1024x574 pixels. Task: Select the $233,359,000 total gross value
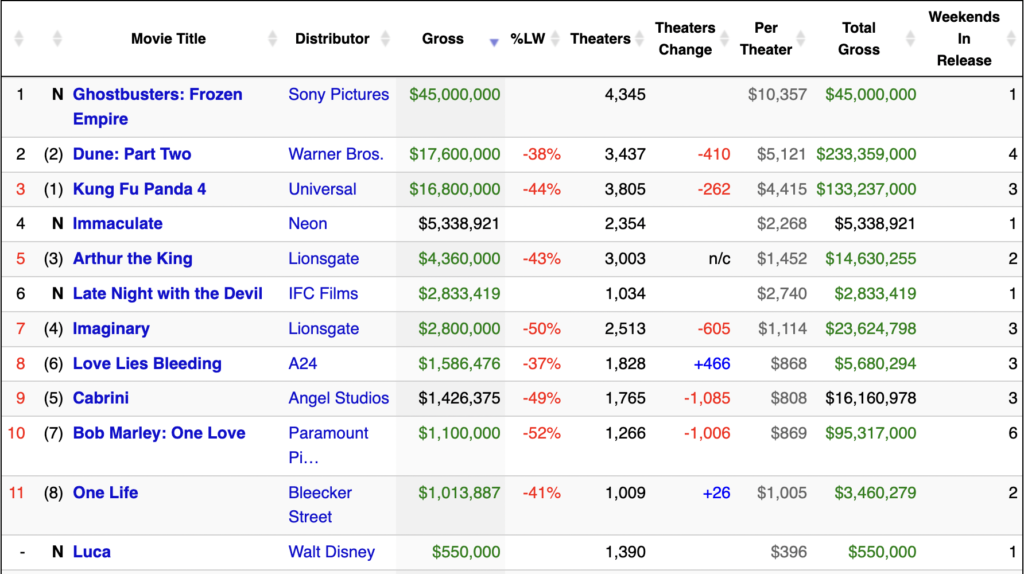coord(866,154)
